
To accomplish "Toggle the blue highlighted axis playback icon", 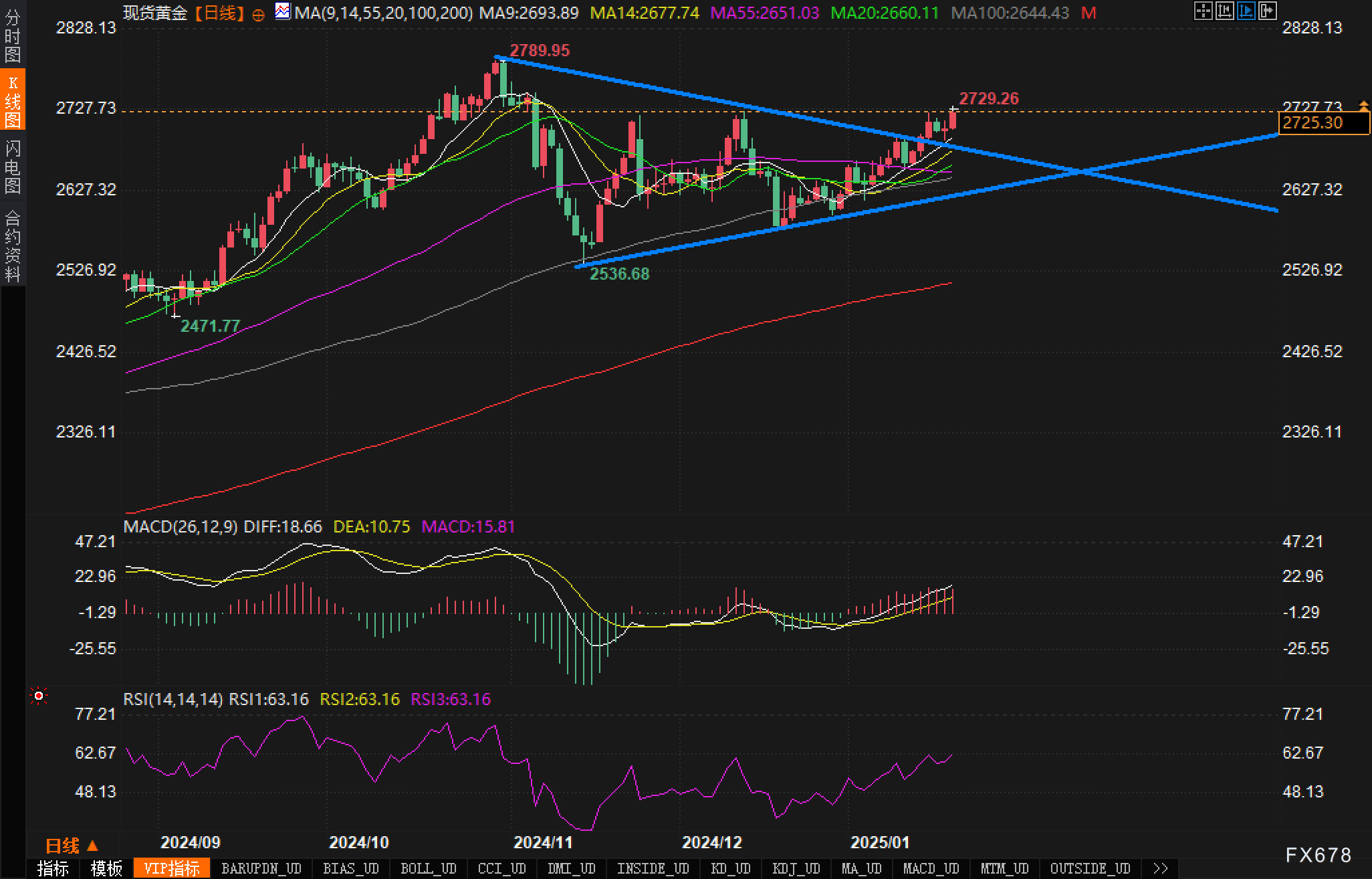I will (x=1246, y=11).
